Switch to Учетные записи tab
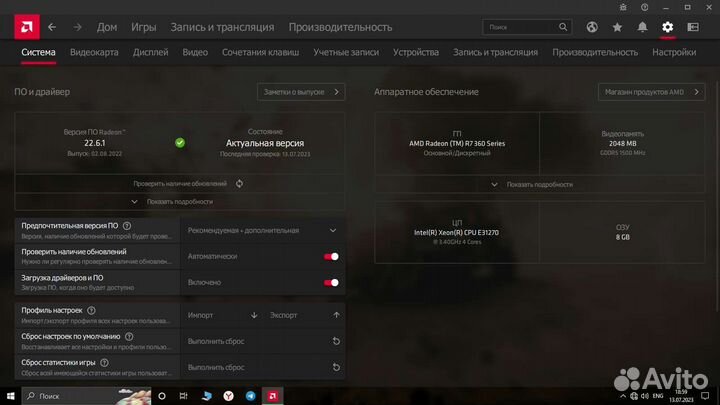Image resolution: width=720 pixels, height=405 pixels. coord(346,52)
